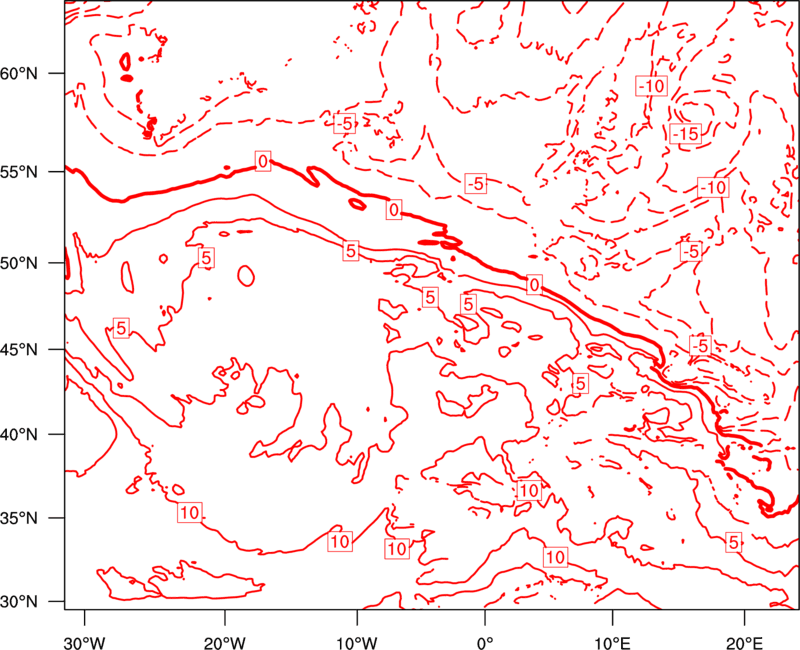Click the 40°N latitude axis label
The image size is (800, 650).
[19, 434]
